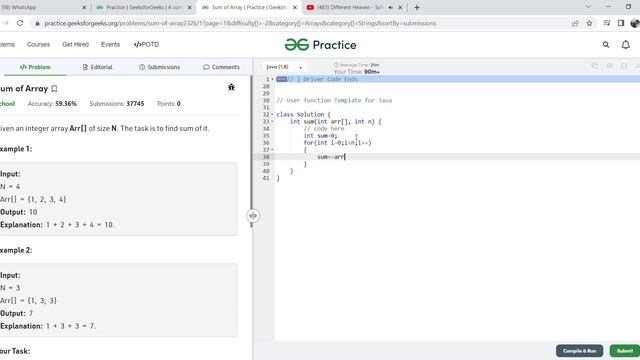Submit the solution
The width and height of the screenshot is (640, 360).
[624, 351]
